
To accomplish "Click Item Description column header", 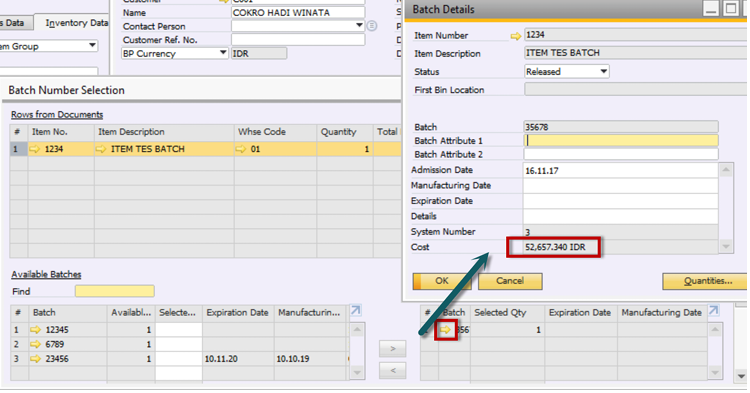I will click(164, 132).
